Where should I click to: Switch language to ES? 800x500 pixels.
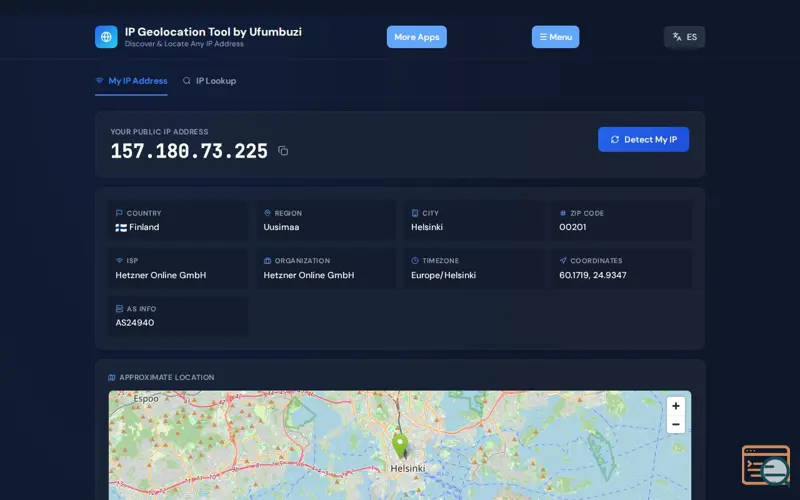684,37
